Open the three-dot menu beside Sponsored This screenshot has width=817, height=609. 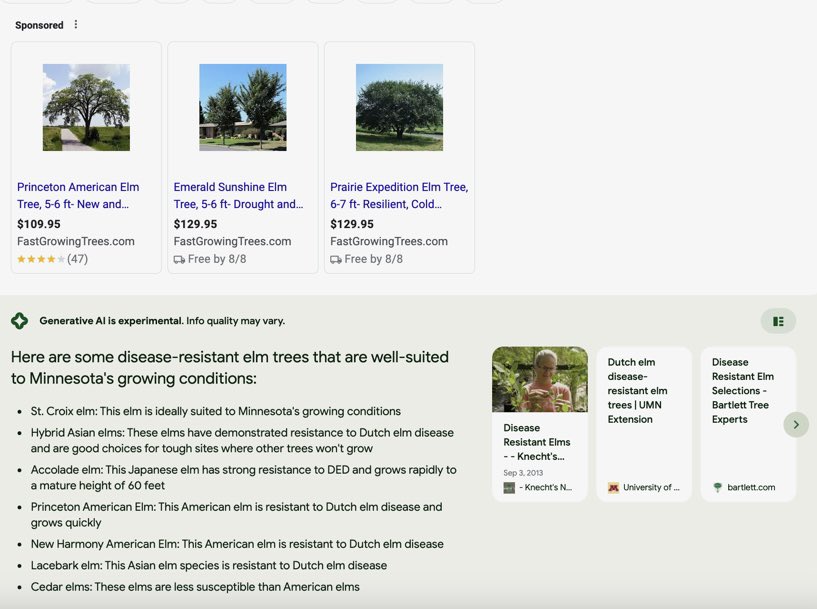click(x=74, y=24)
